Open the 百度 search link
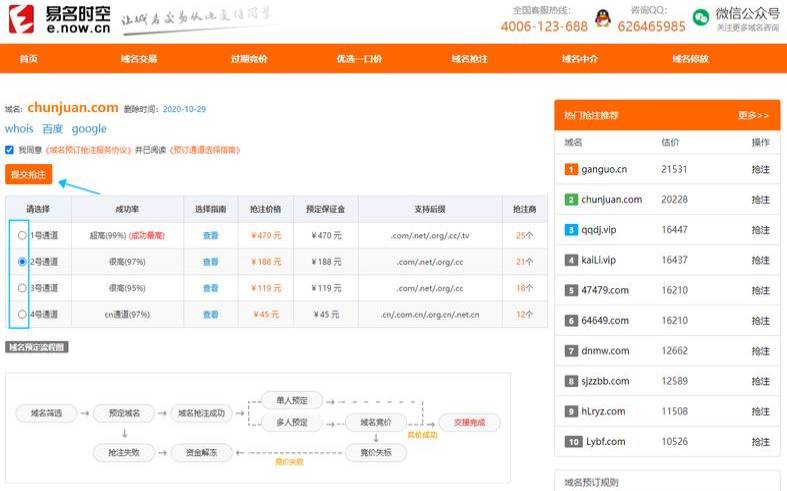Image resolution: width=787 pixels, height=491 pixels. (x=53, y=129)
